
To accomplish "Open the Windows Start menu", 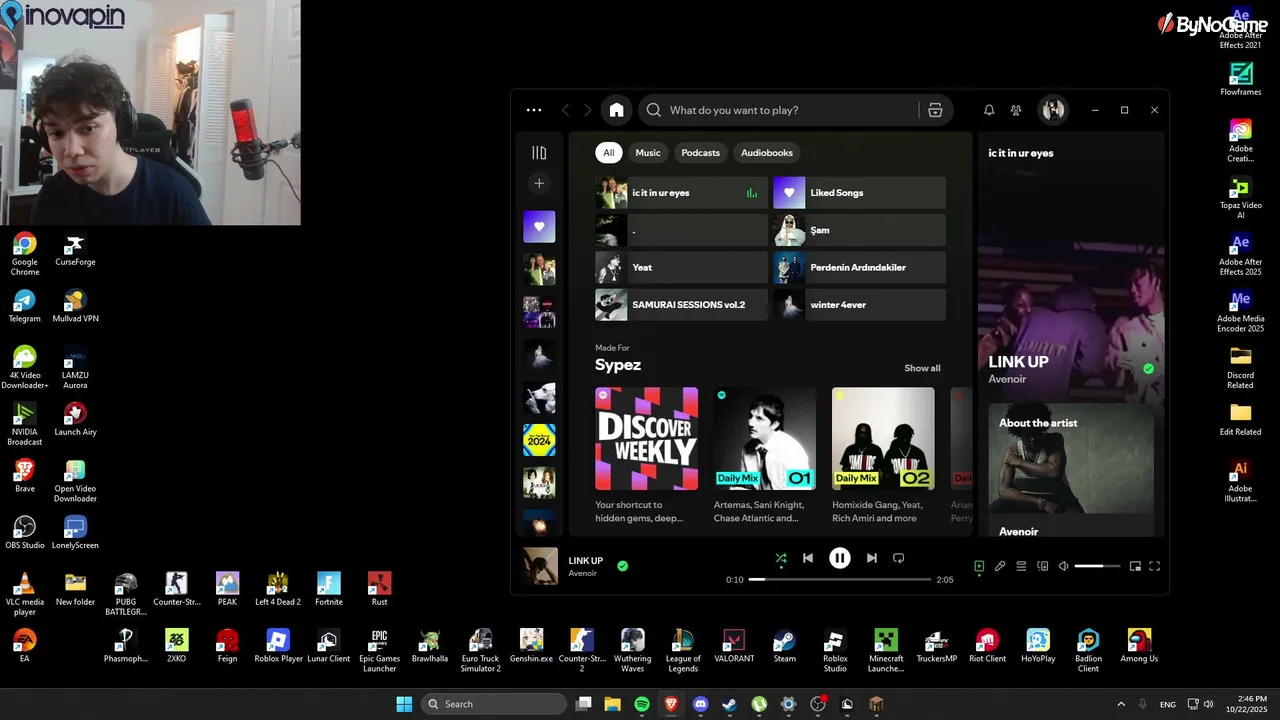I will (x=404, y=704).
